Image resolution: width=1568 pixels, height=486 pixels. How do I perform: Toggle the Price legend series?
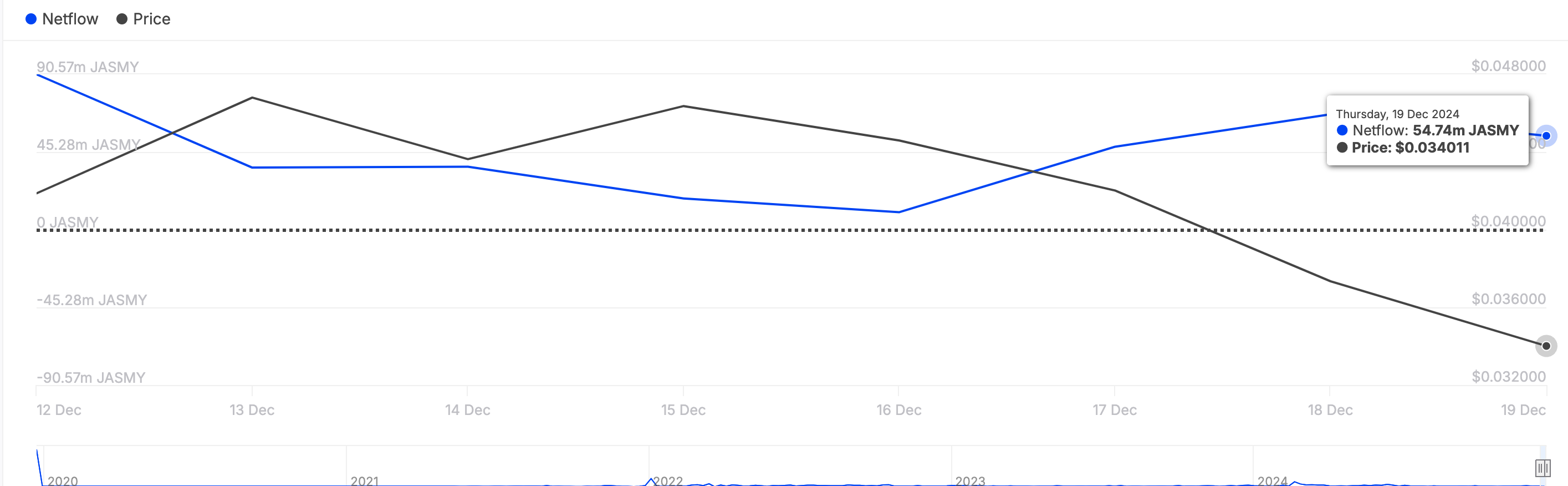click(x=144, y=19)
